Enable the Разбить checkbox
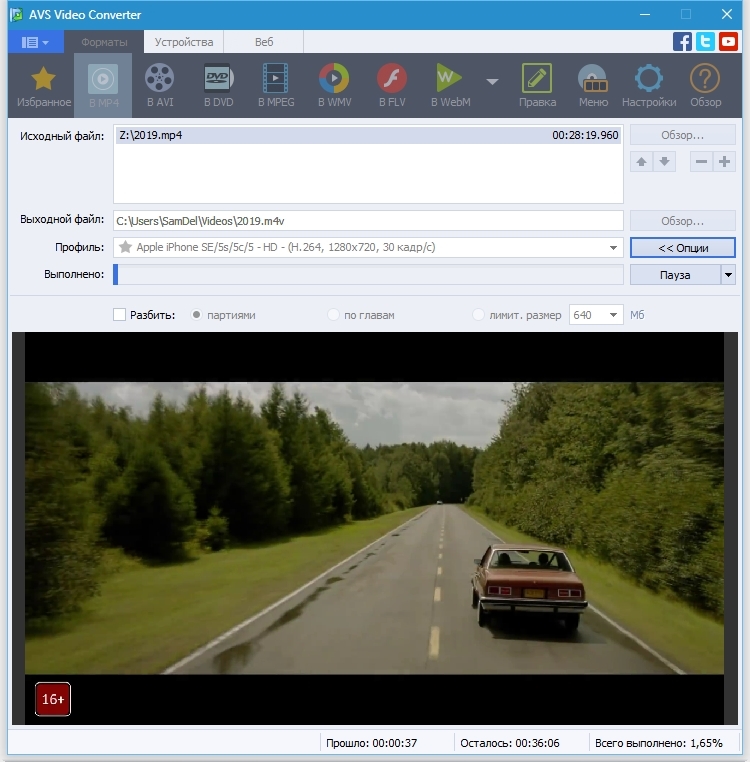750x762 pixels. (x=120, y=315)
